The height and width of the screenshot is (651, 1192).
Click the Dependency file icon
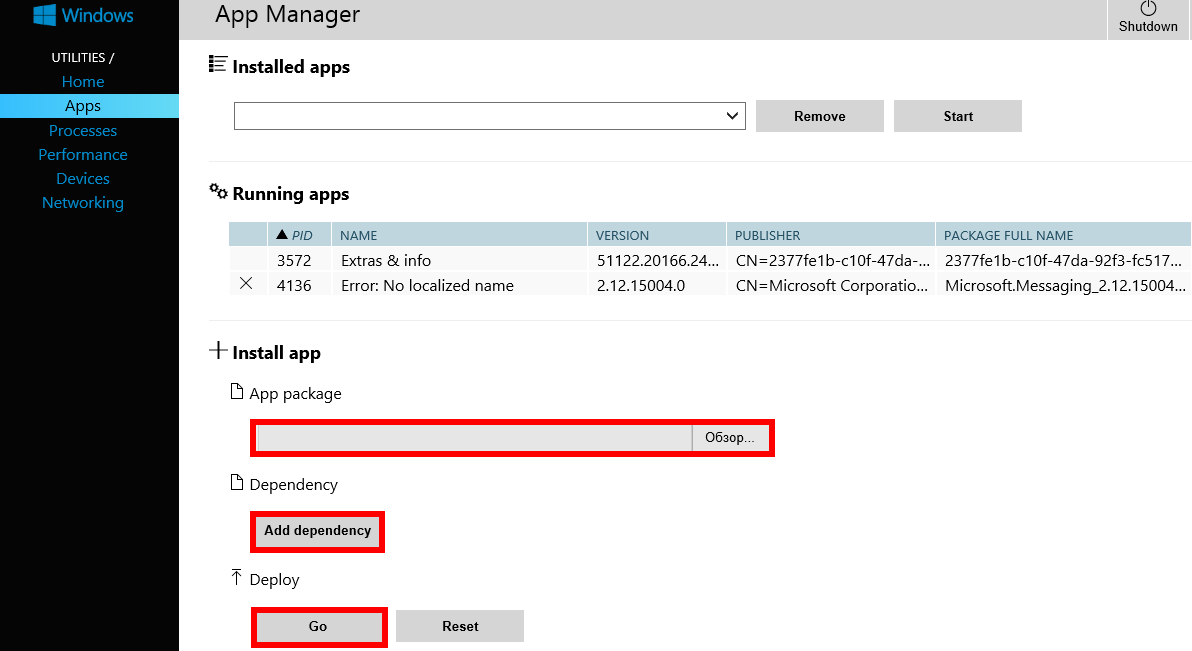click(x=237, y=483)
